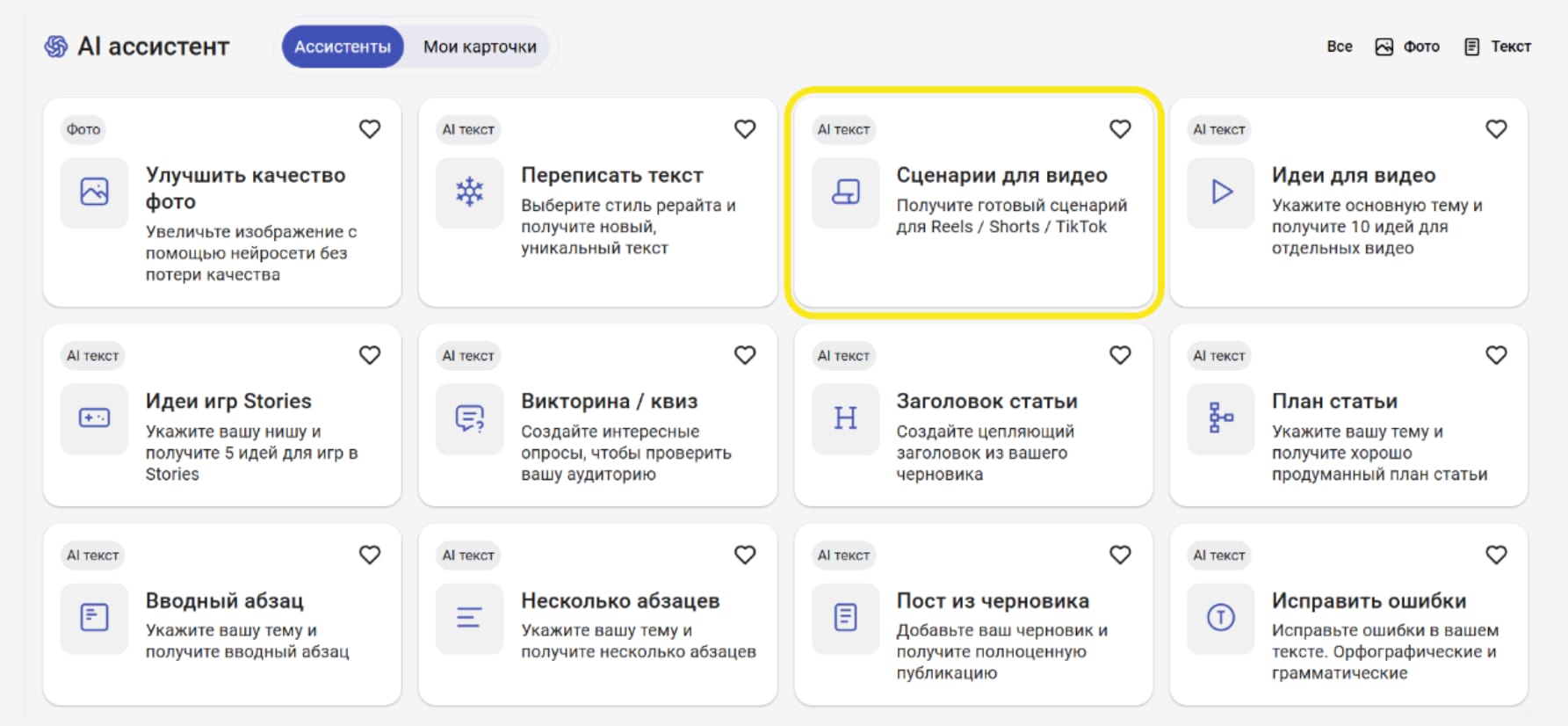Favorite the Идеи для видео card
The height and width of the screenshot is (726, 1568).
tap(1496, 129)
